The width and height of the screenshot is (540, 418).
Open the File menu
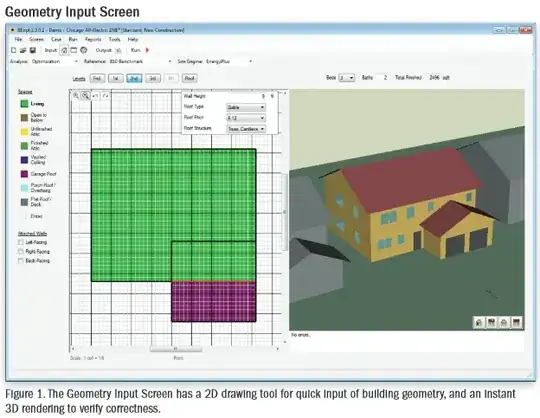click(18, 40)
